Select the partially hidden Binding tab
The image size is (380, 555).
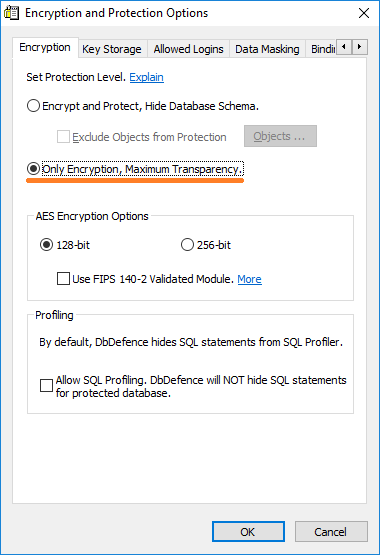tap(322, 49)
